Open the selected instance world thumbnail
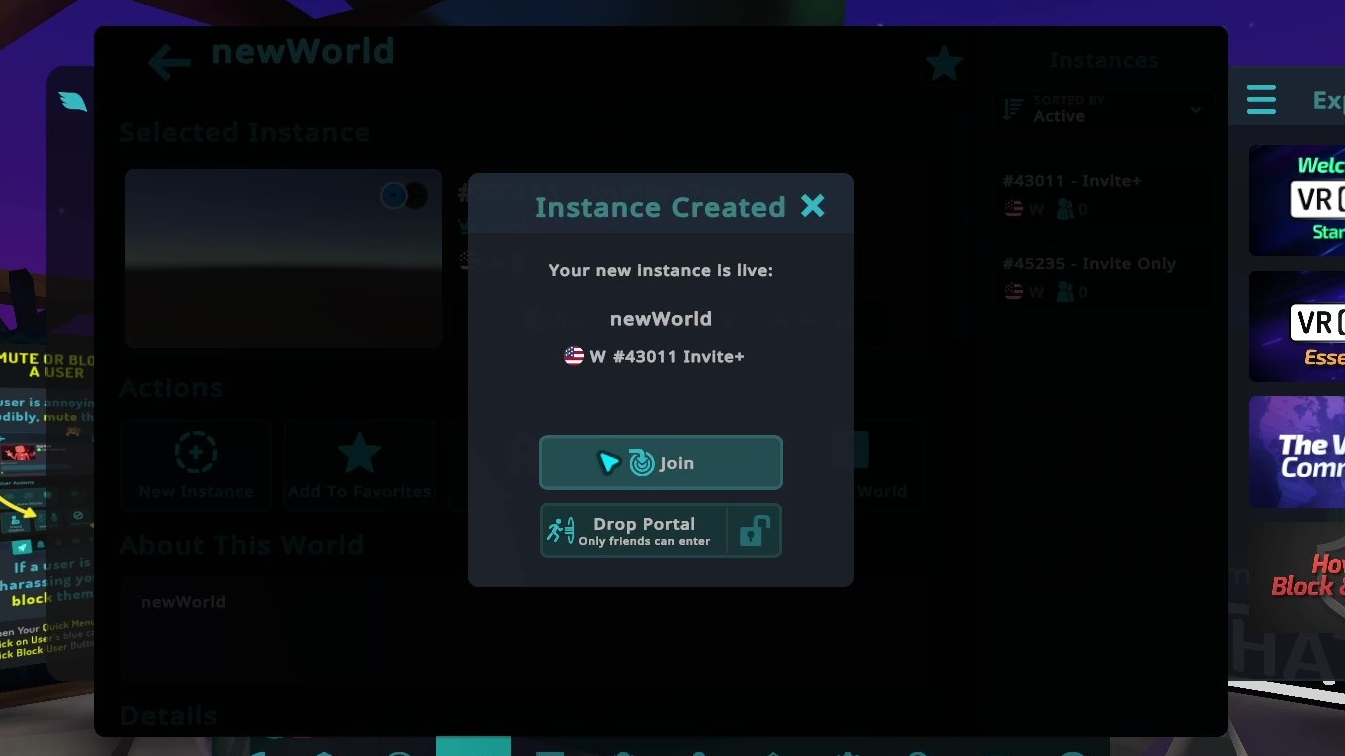The width and height of the screenshot is (1345, 756). pyautogui.click(x=283, y=258)
